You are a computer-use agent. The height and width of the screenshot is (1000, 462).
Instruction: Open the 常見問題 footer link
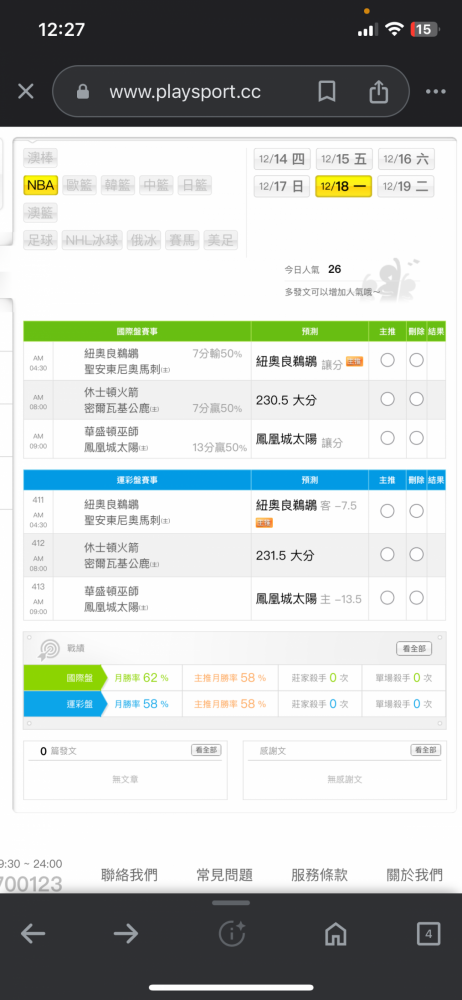tap(225, 875)
